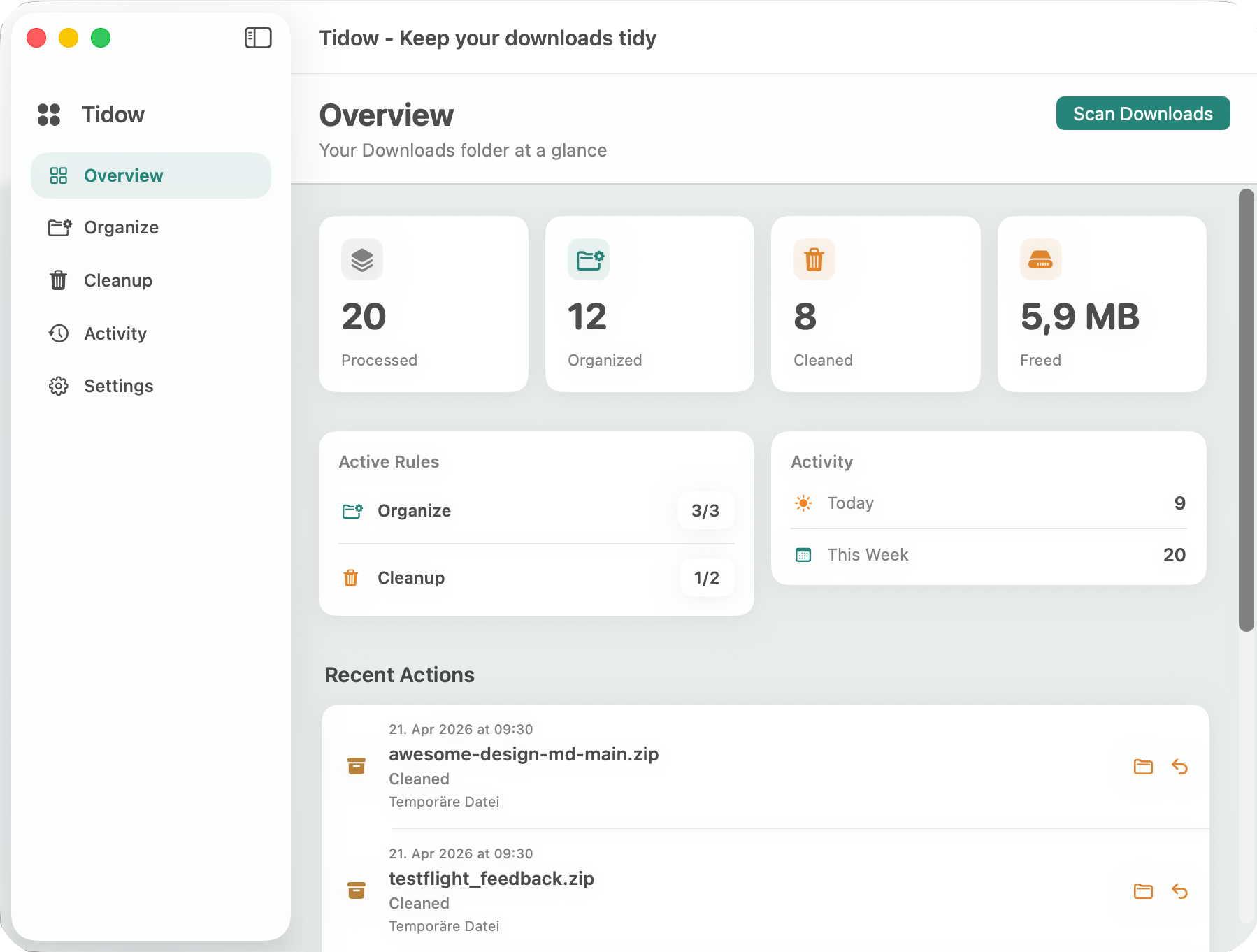Click the archive icon for testflight_feedback.zip

point(357,890)
